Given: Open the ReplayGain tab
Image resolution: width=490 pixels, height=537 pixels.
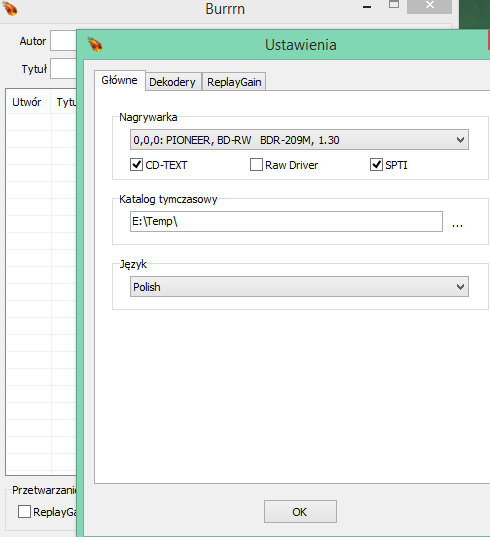Looking at the screenshot, I should pyautogui.click(x=234, y=82).
